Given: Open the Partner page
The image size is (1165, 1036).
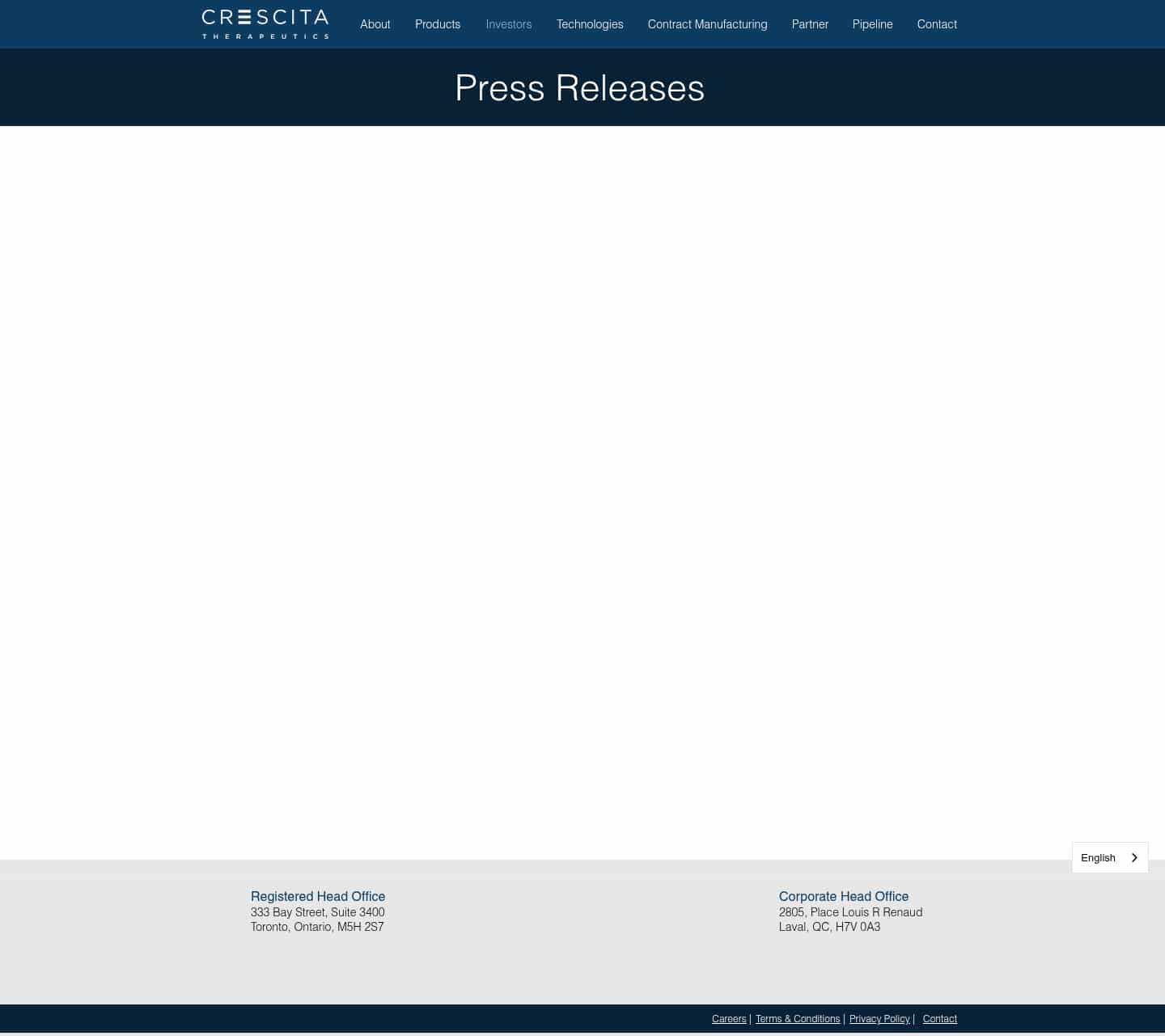Looking at the screenshot, I should tap(810, 24).
